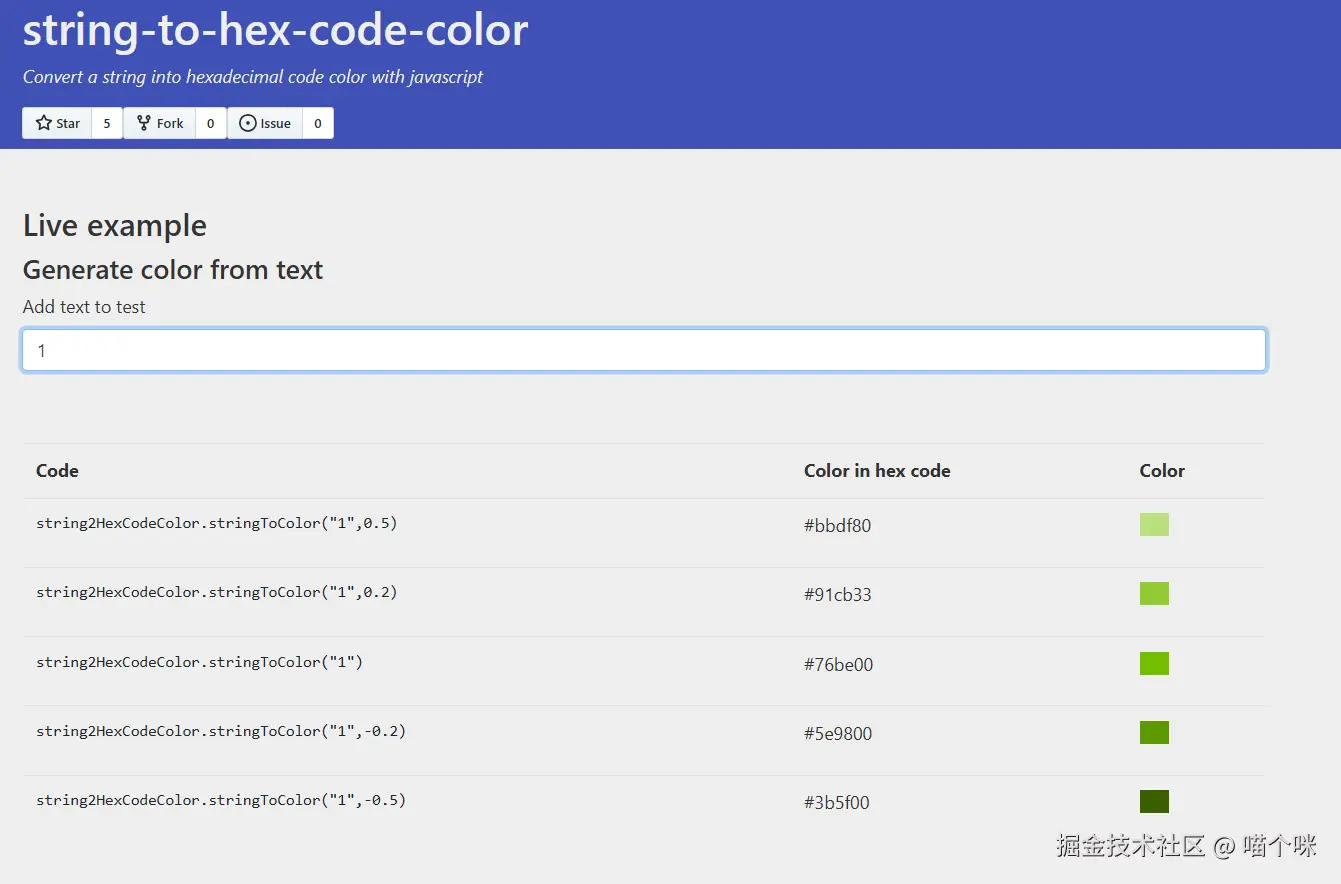Click the #3b5f00 hex code text

(x=837, y=803)
